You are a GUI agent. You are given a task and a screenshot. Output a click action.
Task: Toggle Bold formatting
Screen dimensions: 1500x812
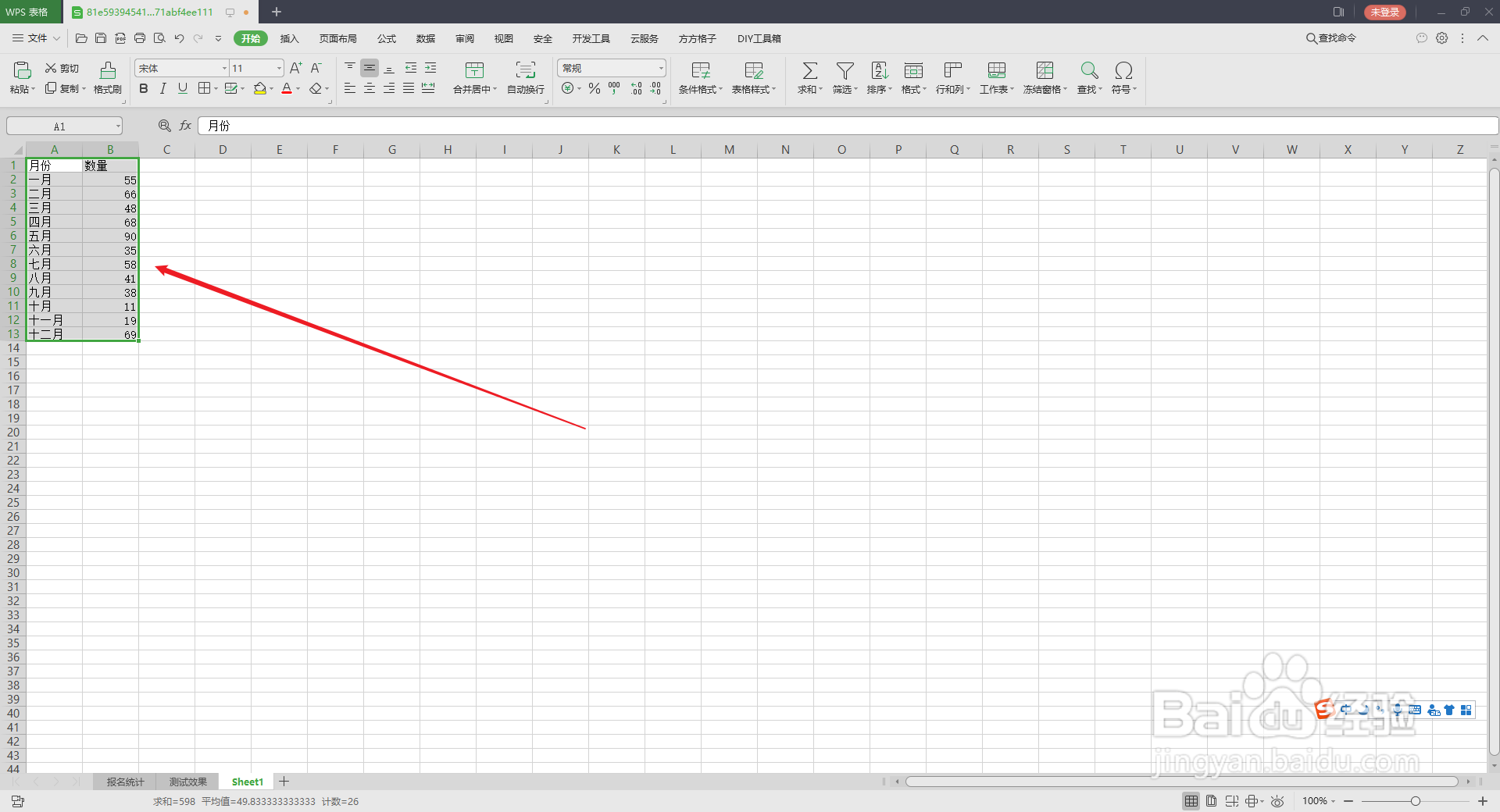click(144, 88)
